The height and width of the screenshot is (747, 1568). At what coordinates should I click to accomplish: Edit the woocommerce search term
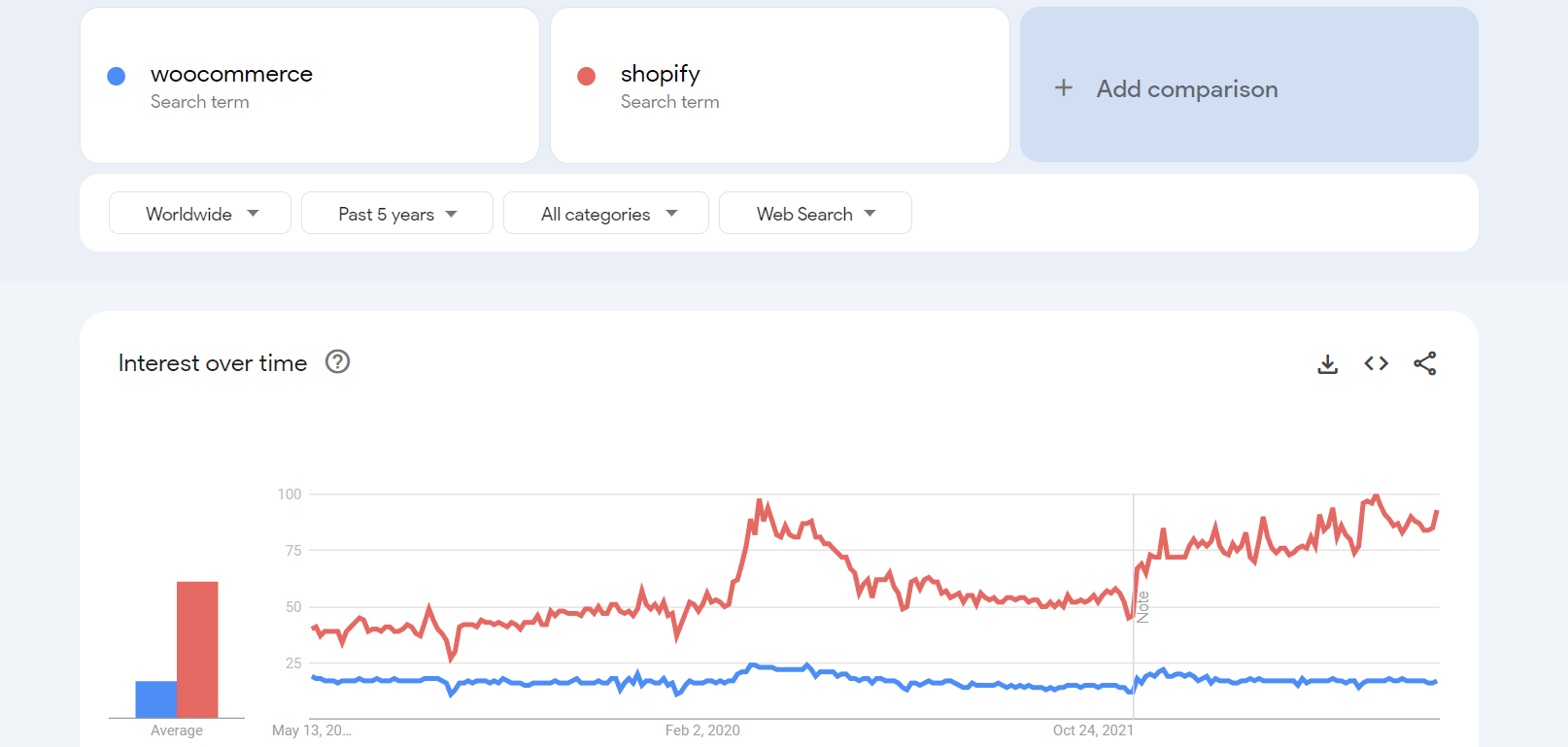point(231,75)
